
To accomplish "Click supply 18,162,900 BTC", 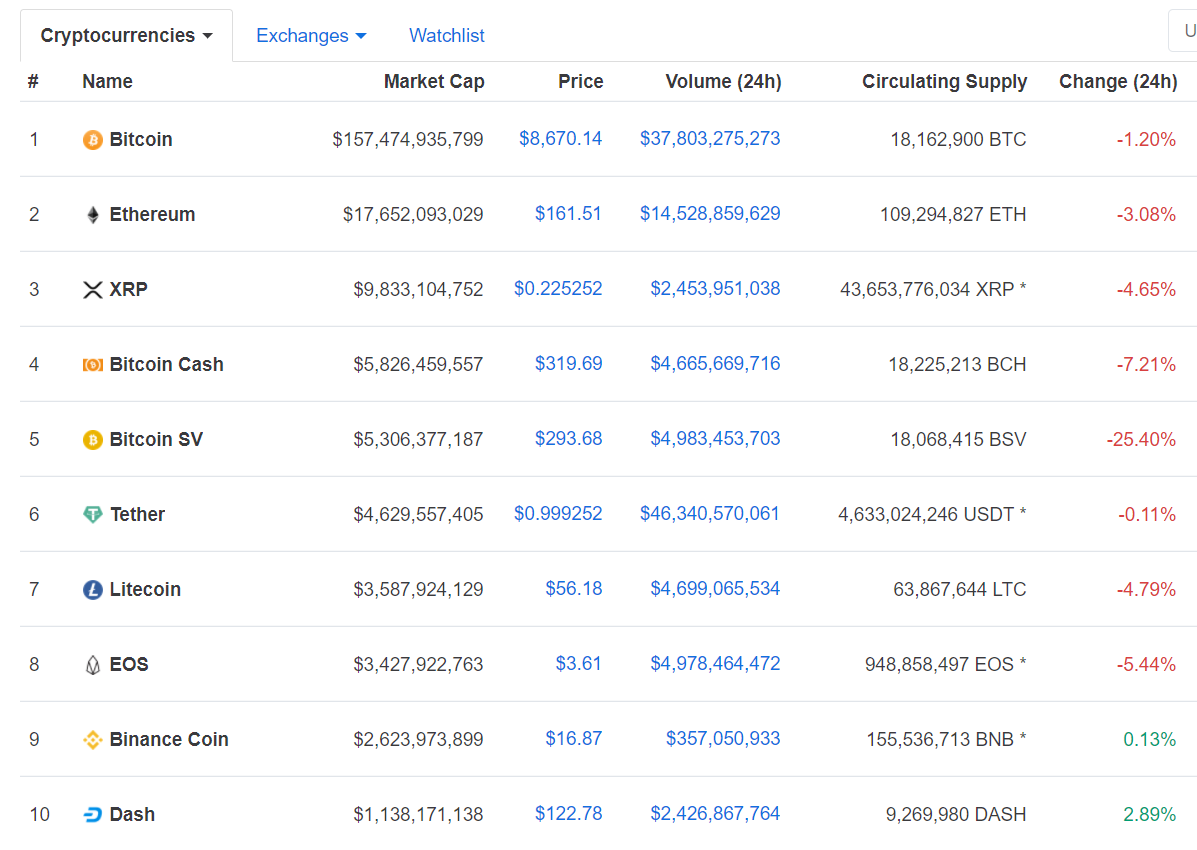I will (x=958, y=140).
